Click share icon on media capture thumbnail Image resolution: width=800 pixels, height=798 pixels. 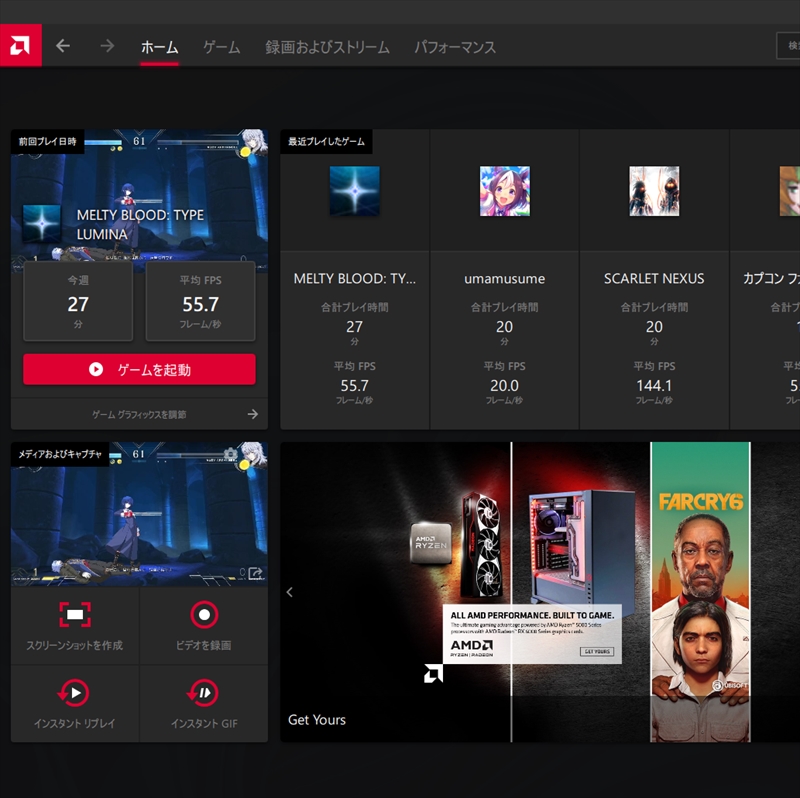click(x=255, y=573)
